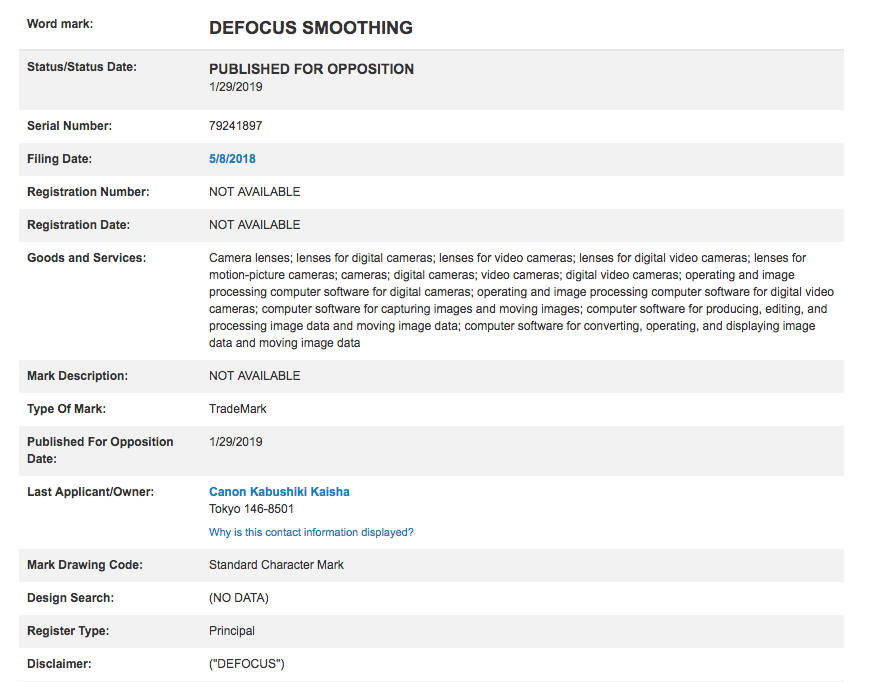Click the Last Applicant/Owner label

91,492
